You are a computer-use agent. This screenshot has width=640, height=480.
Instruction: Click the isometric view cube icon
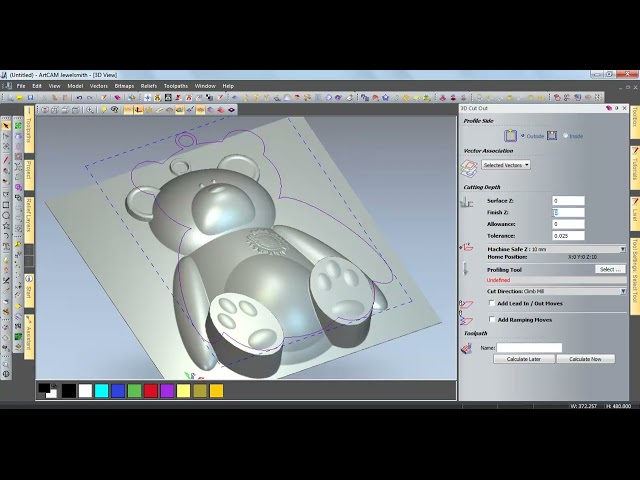[x=45, y=110]
